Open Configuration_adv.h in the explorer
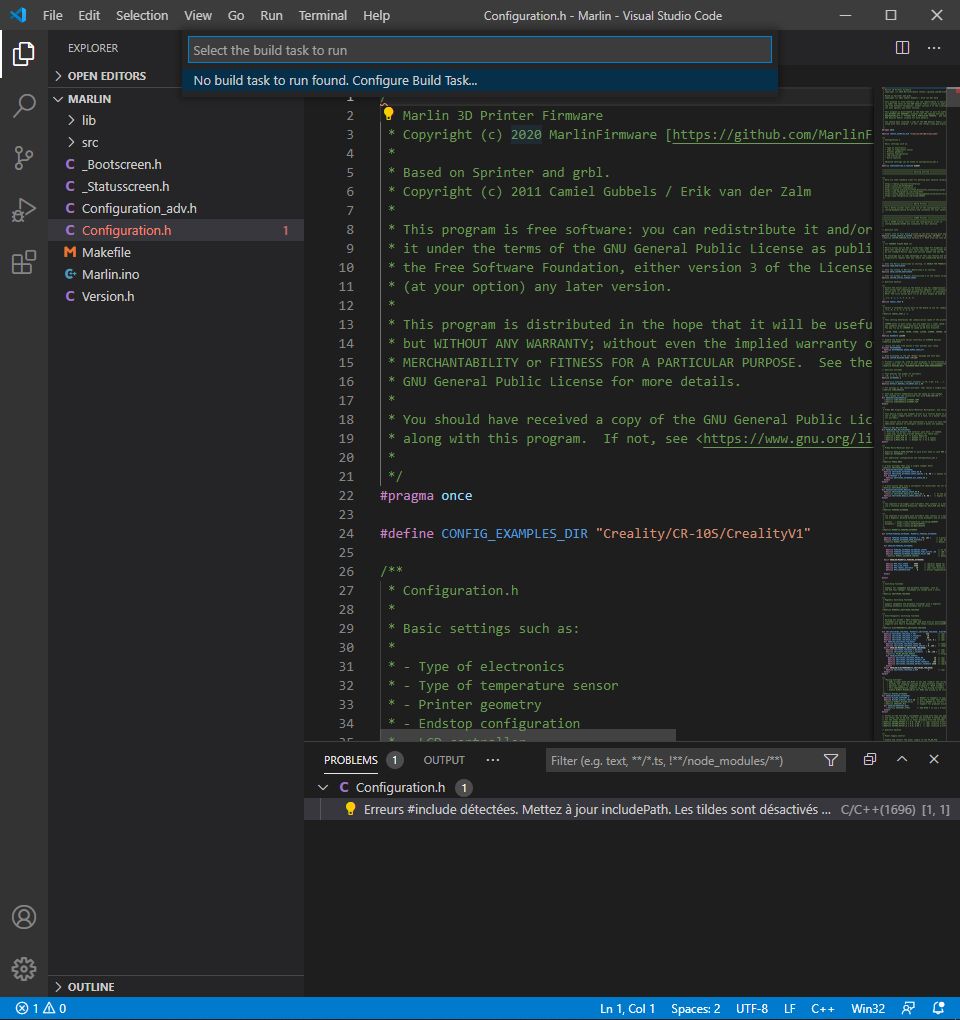 (176, 208)
